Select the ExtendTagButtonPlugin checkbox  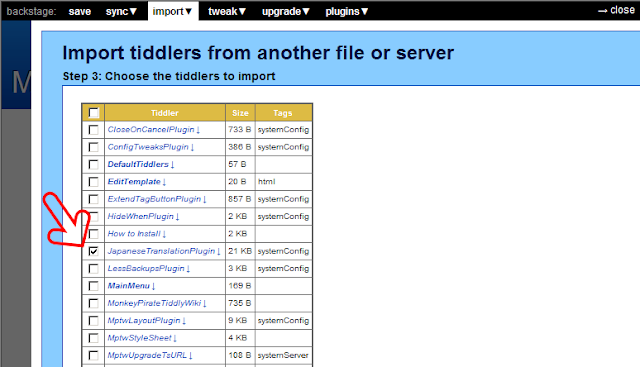[93, 199]
